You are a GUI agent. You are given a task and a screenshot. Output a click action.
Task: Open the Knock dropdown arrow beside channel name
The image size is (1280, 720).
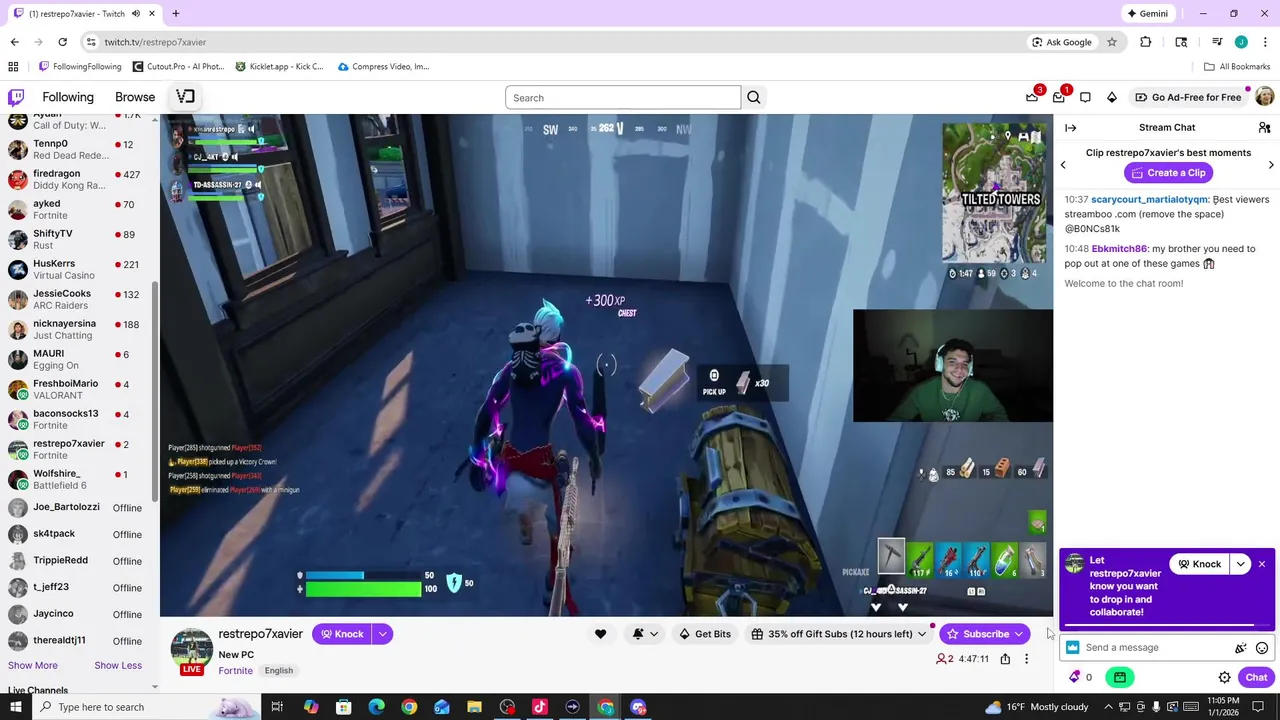382,634
